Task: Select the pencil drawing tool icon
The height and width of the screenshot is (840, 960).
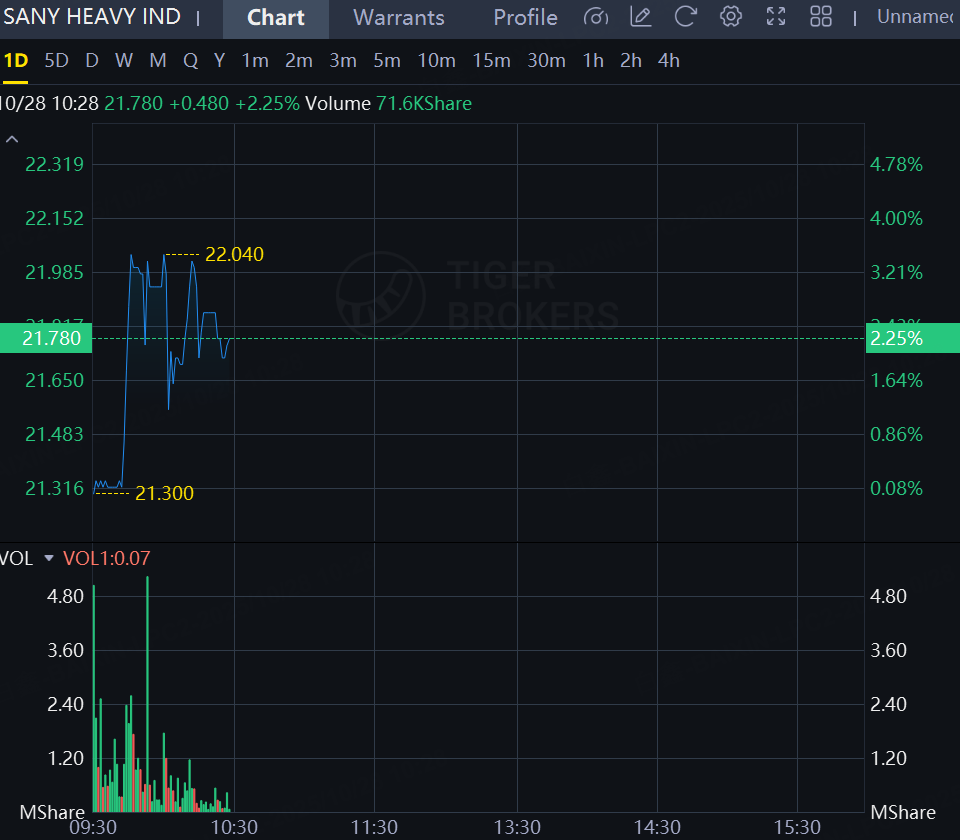Action: click(640, 17)
